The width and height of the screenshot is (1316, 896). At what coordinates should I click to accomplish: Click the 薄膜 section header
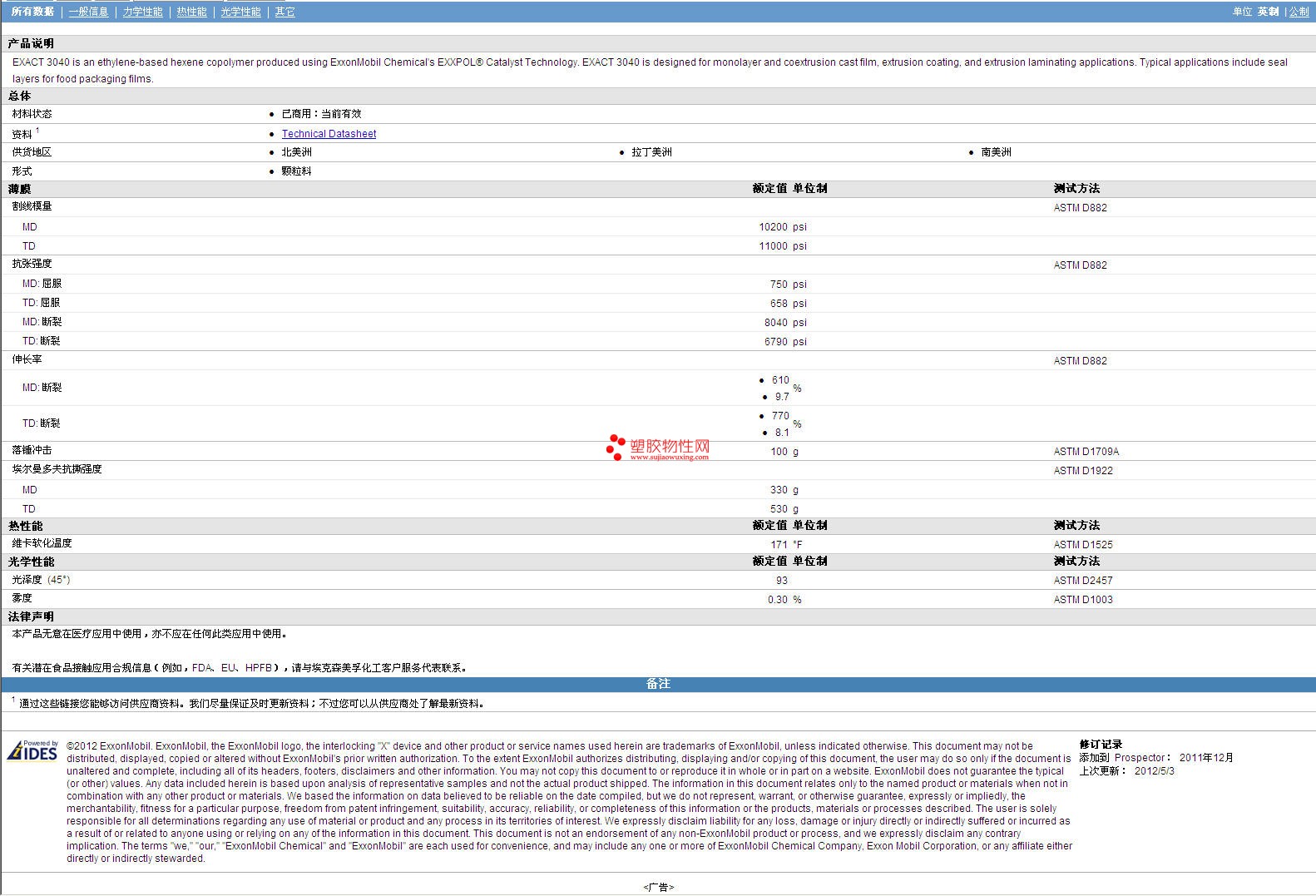[x=20, y=189]
